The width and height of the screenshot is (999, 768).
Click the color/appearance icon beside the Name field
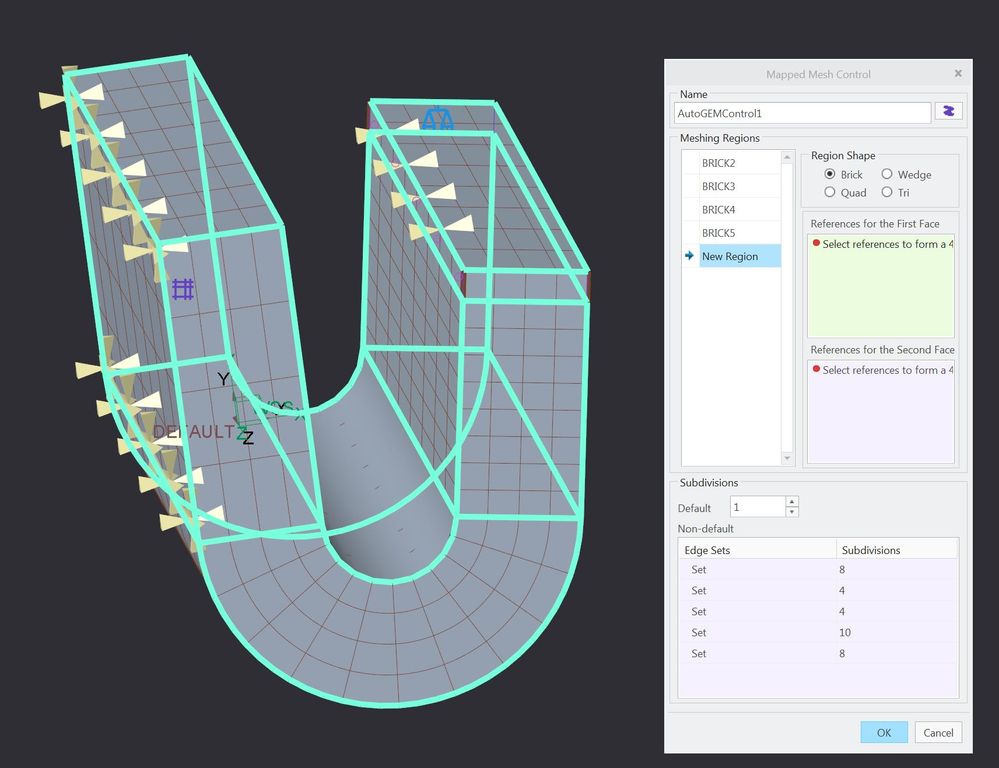pos(949,112)
